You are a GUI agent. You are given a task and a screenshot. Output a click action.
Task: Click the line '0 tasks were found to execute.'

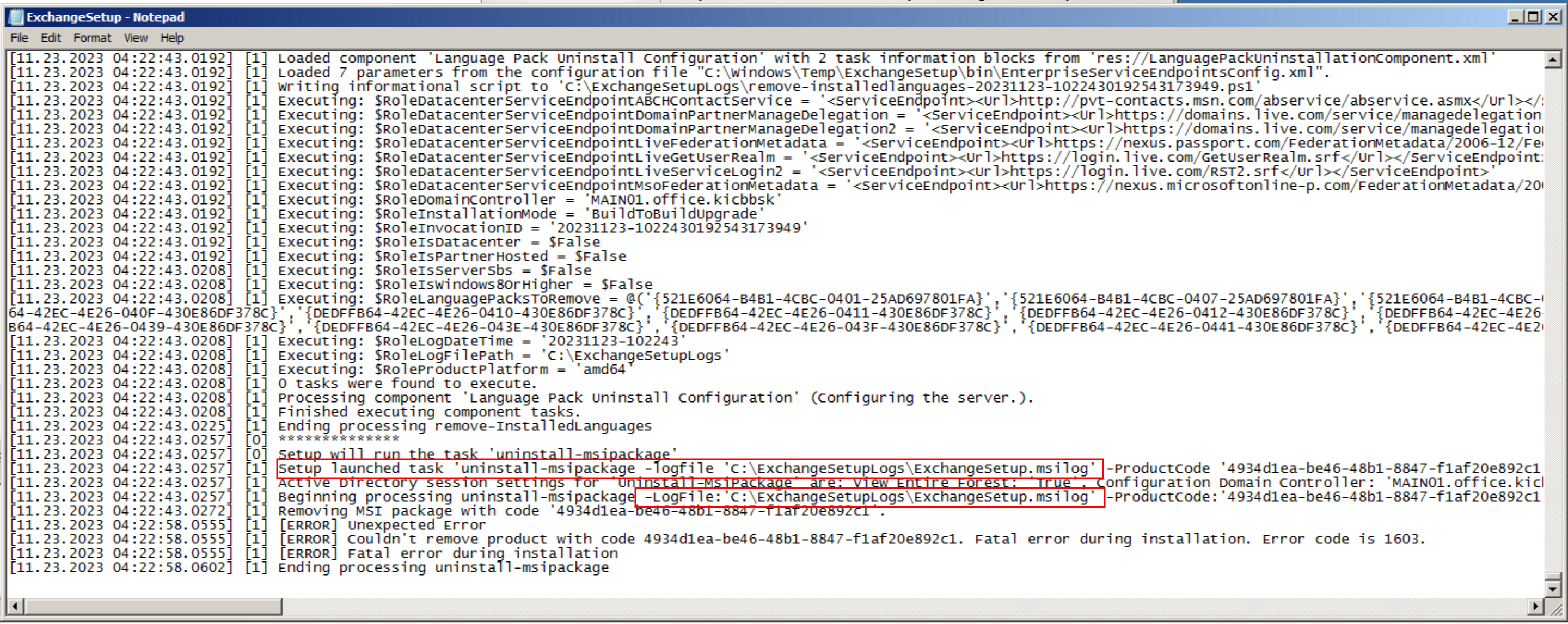tap(273, 383)
